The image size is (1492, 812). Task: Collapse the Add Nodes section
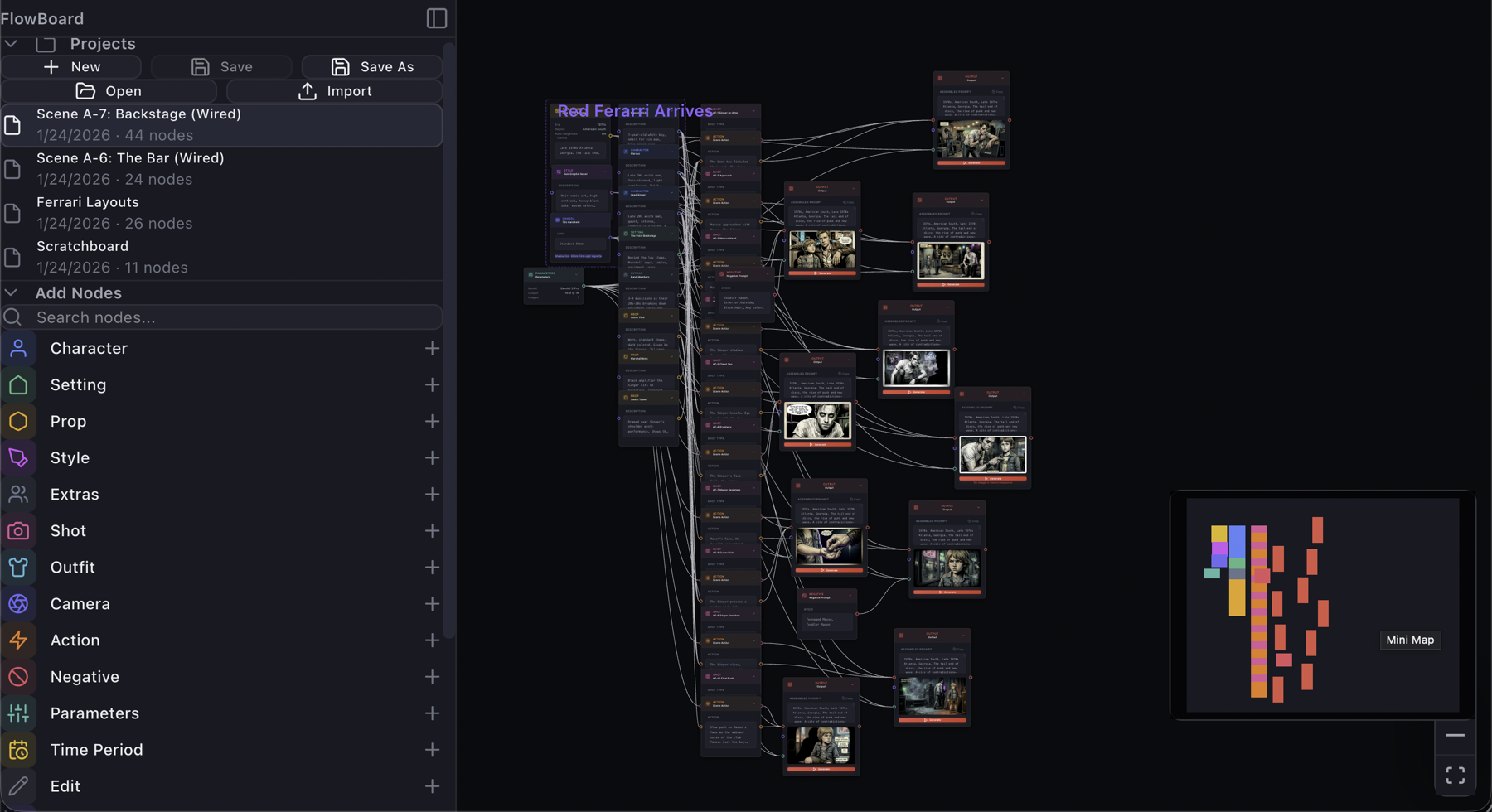coord(11,292)
